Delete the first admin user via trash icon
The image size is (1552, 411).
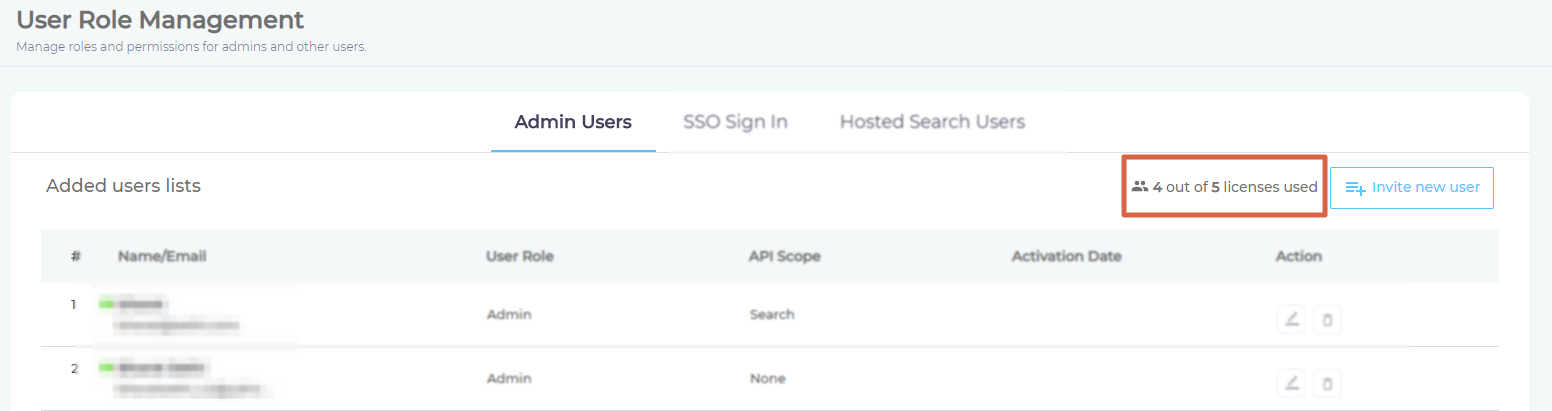click(x=1327, y=320)
